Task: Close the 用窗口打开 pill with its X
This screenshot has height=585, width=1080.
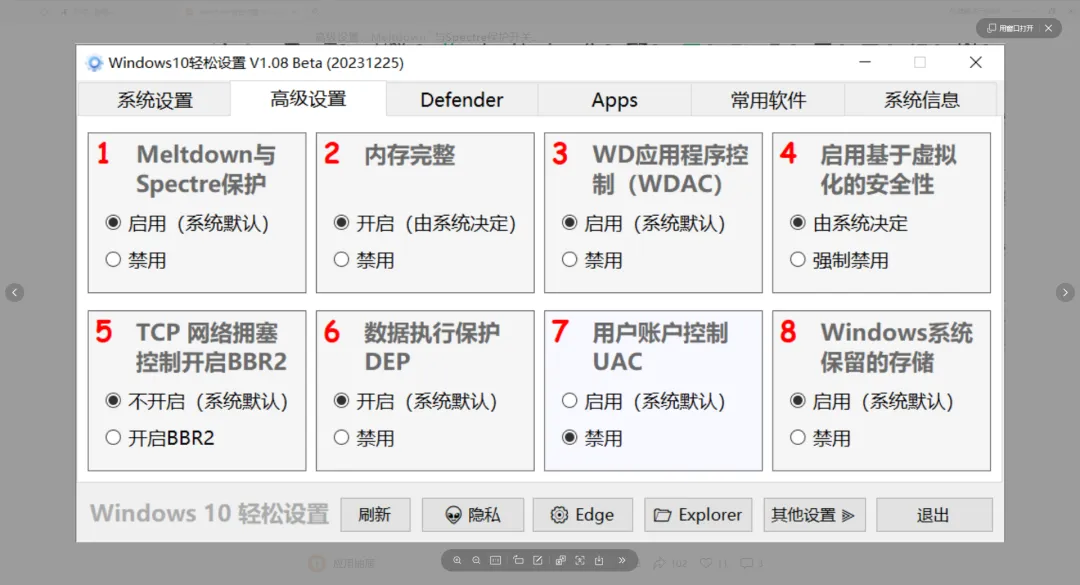Action: [x=1048, y=28]
